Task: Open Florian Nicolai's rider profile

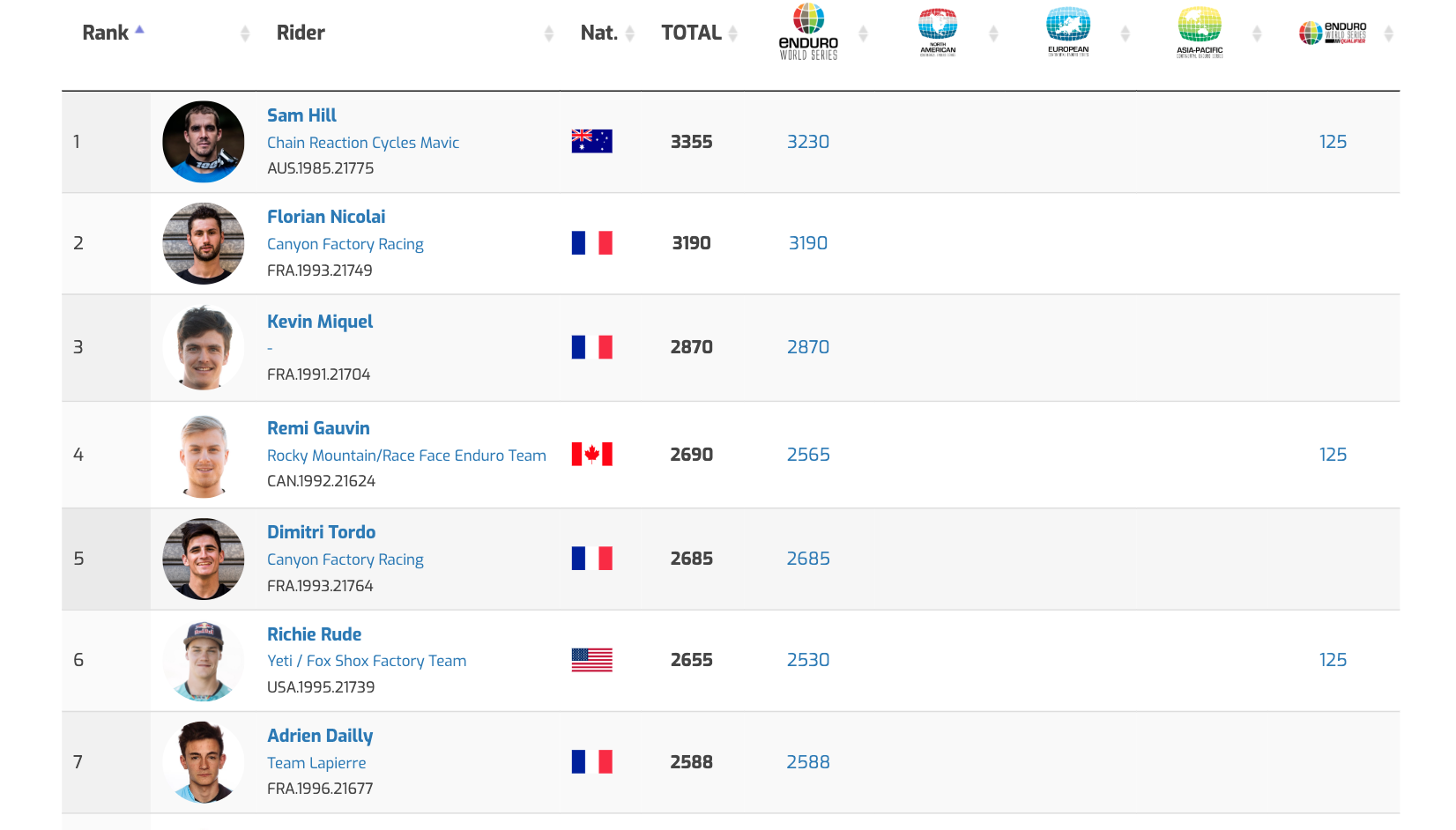Action: (326, 217)
